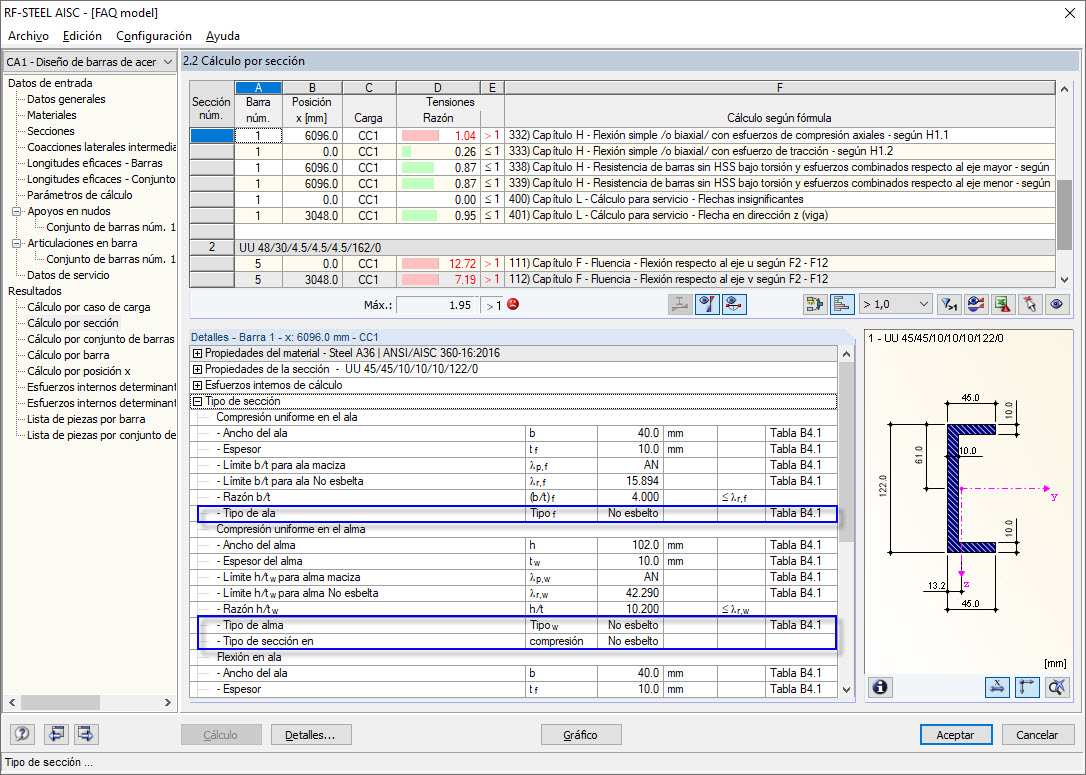Go to next table with the right arrow icon
1086x775 pixels.
[85, 734]
